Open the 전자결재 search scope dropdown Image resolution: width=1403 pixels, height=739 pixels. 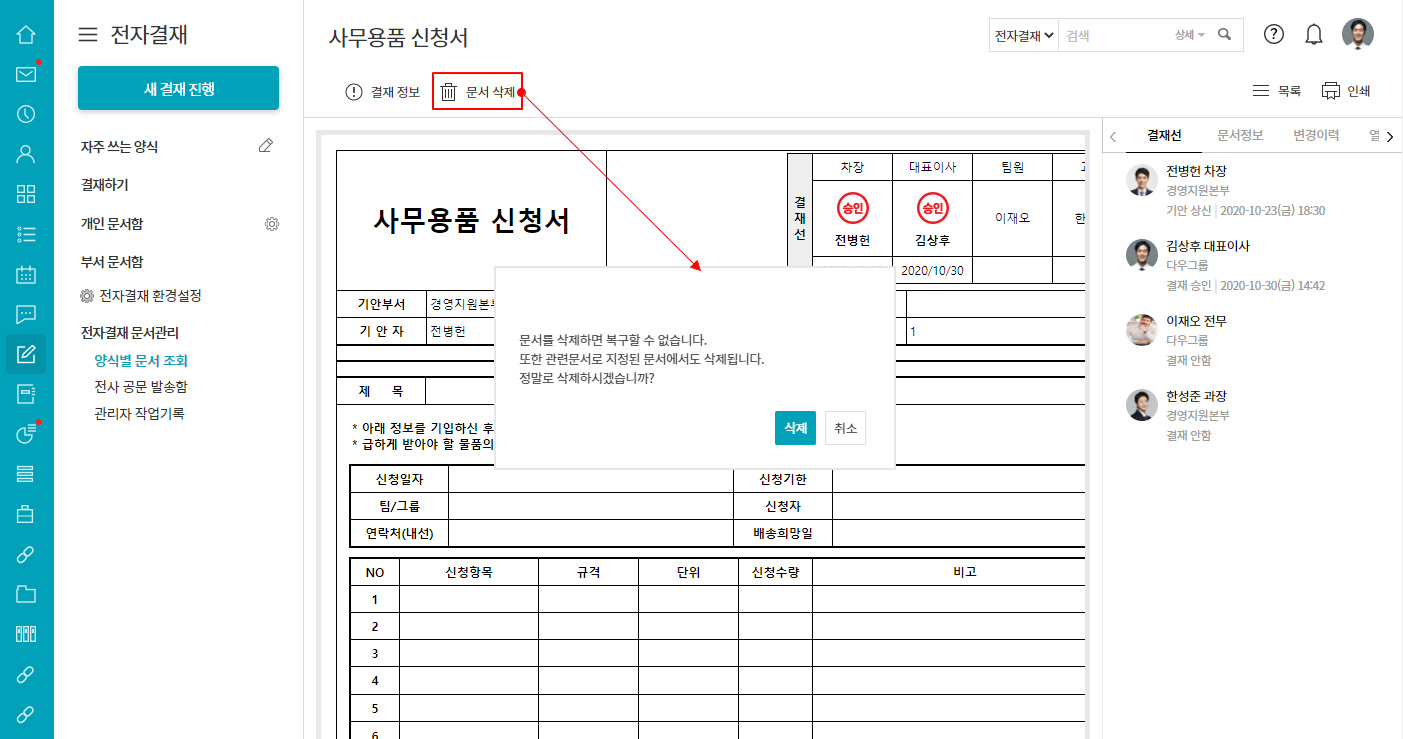pos(1024,35)
